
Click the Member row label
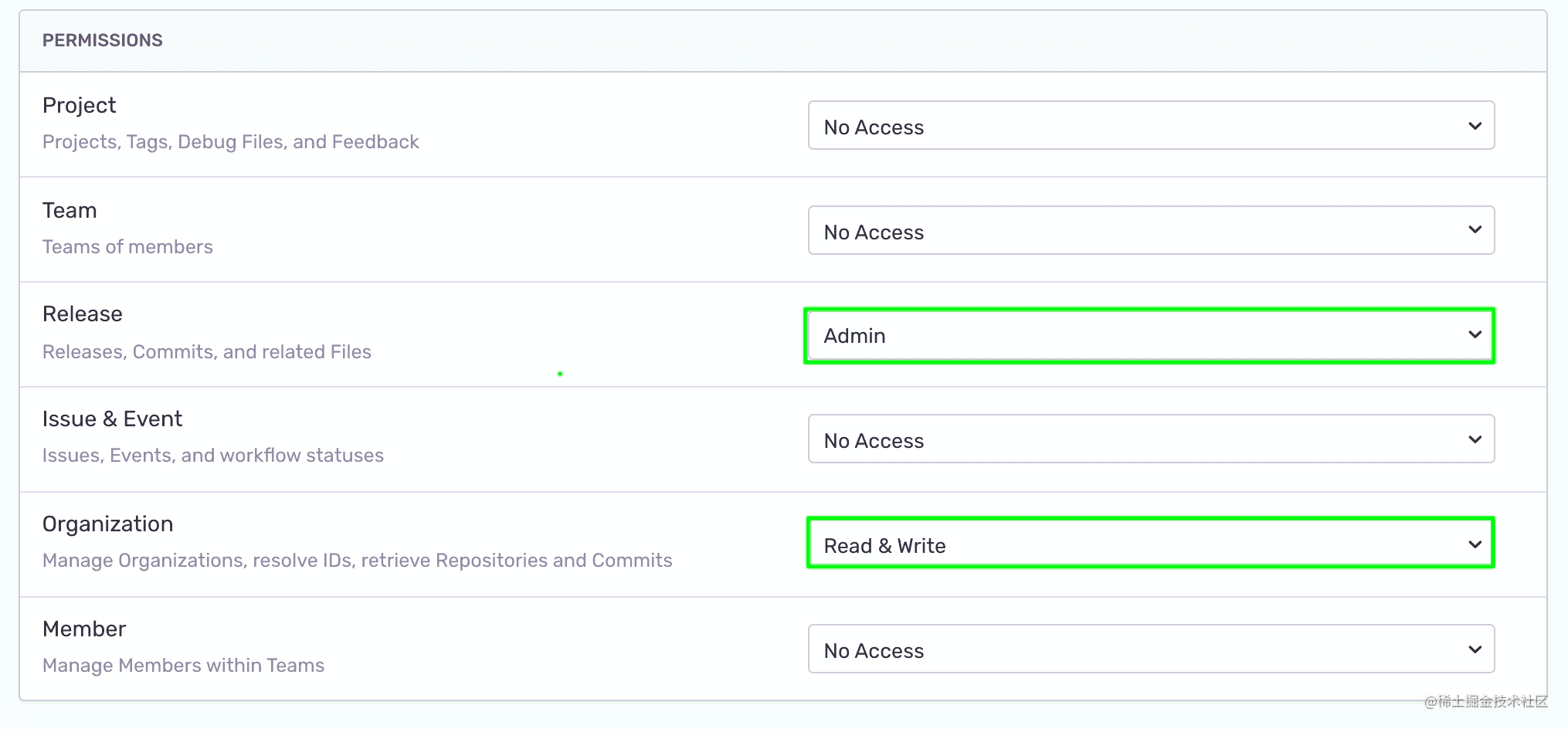pos(83,629)
